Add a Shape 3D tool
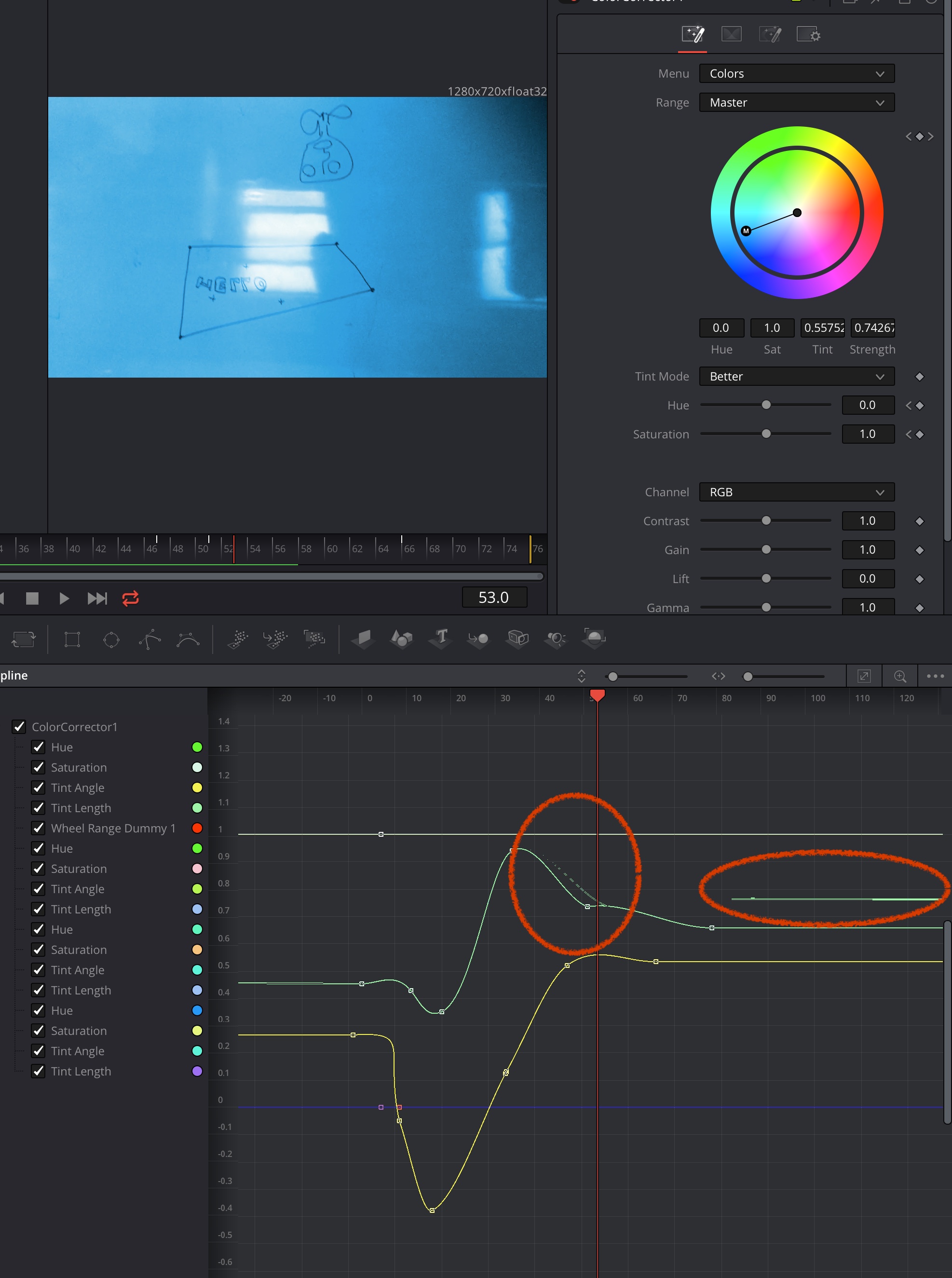Screen dimensions: 952x1278 402,639
